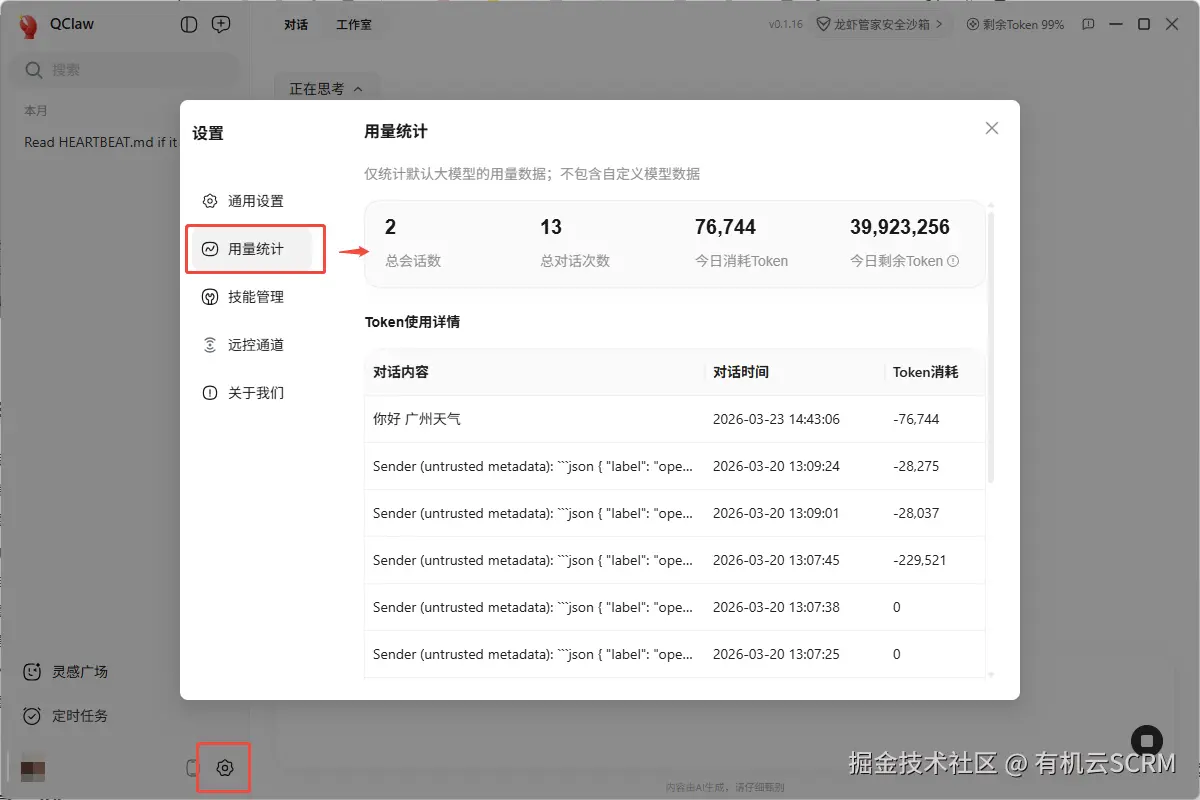
Task: Click the 总会话数 statistic
Action: 413,243
